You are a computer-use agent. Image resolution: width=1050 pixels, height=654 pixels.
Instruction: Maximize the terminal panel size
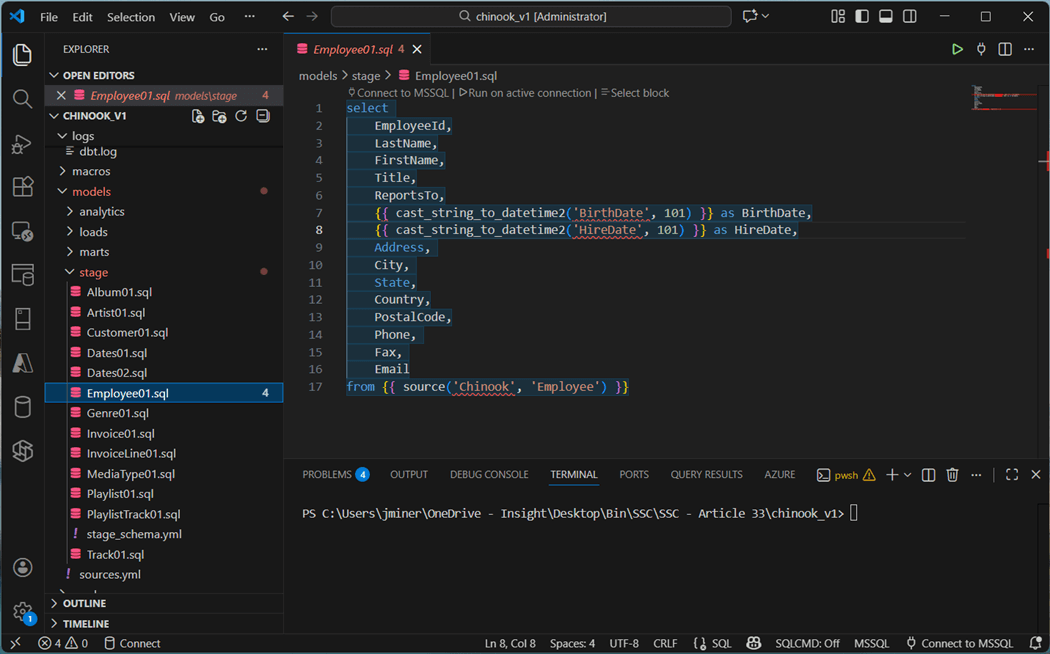pyautogui.click(x=1012, y=475)
